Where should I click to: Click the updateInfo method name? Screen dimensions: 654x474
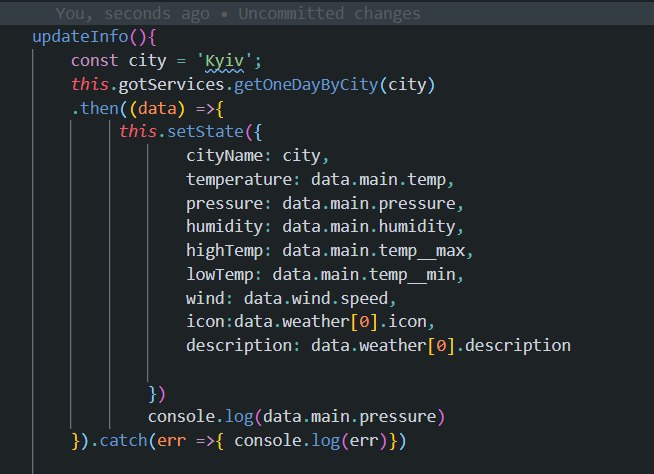tap(80, 37)
